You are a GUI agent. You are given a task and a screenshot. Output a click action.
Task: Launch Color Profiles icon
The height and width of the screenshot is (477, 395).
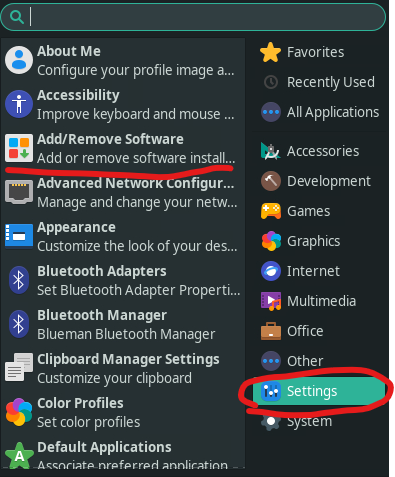[19, 412]
